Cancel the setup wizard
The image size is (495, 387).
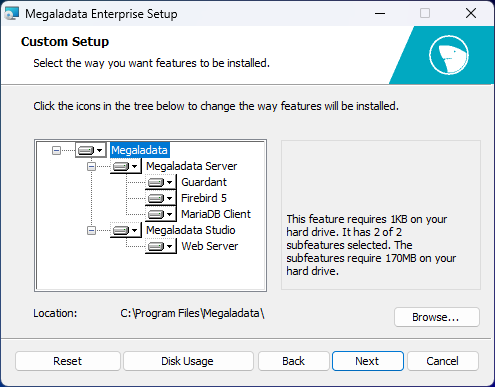(x=443, y=361)
